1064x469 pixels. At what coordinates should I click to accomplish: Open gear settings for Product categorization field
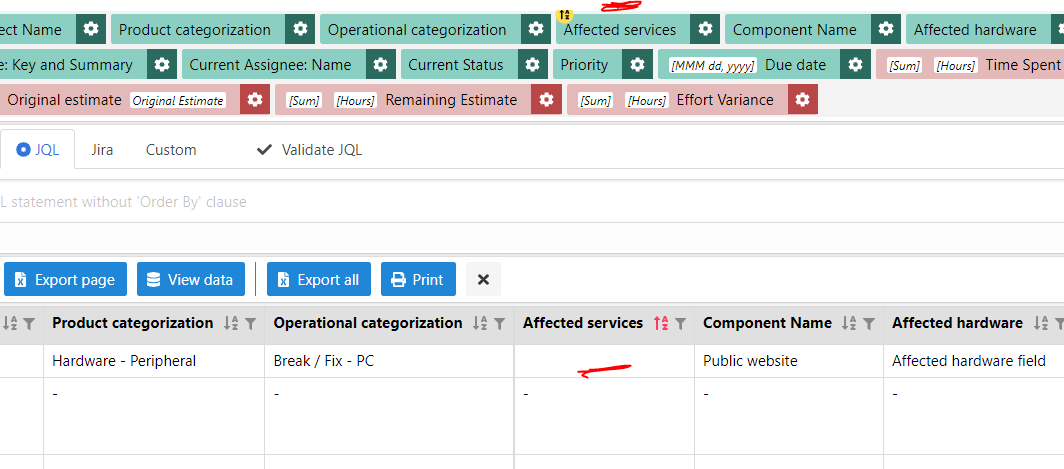coord(300,29)
